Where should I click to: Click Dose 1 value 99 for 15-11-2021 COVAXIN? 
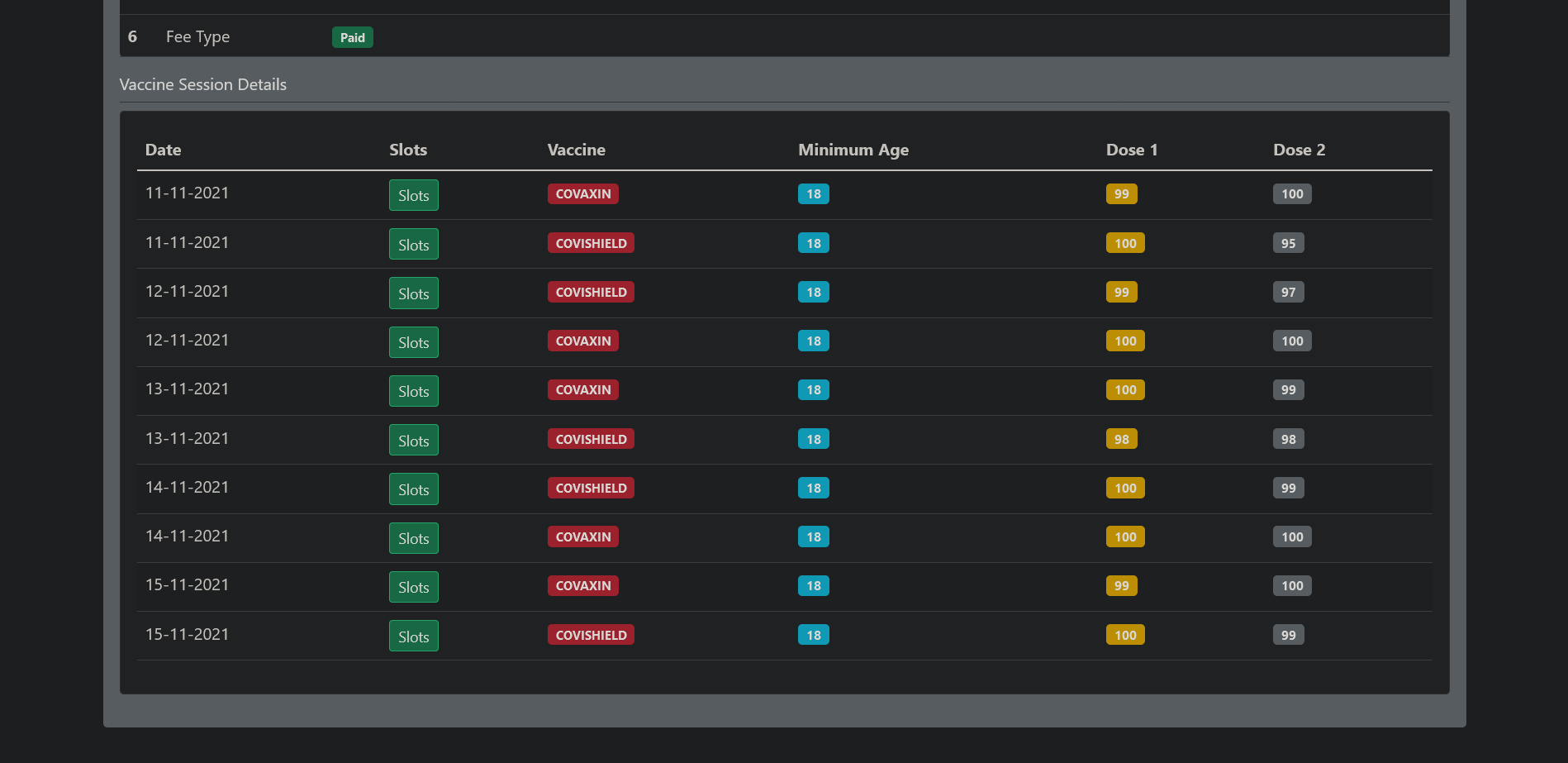[x=1122, y=585]
